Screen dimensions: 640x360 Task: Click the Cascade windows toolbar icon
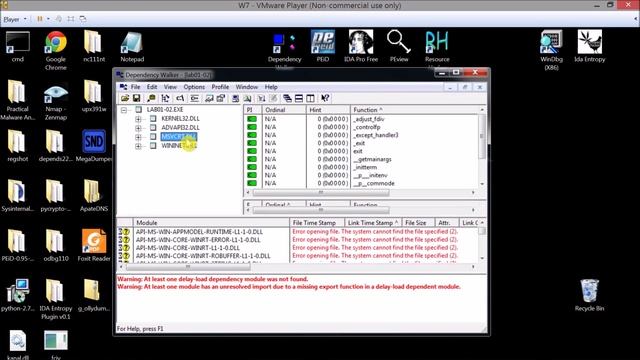[x=287, y=98]
